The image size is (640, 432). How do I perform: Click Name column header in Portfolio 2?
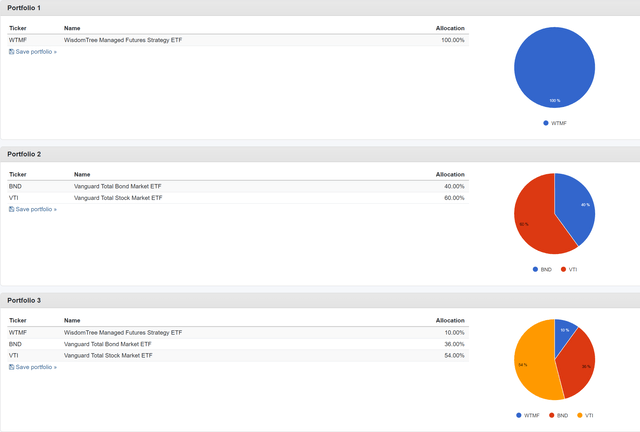pyautogui.click(x=82, y=174)
